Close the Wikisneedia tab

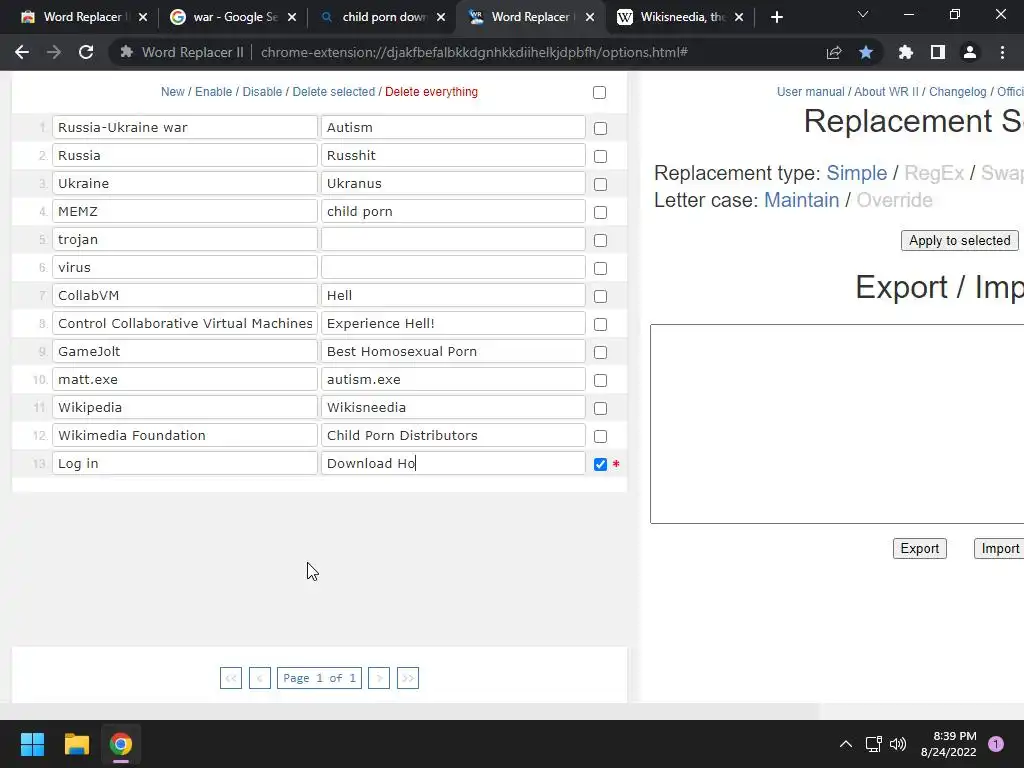point(739,17)
